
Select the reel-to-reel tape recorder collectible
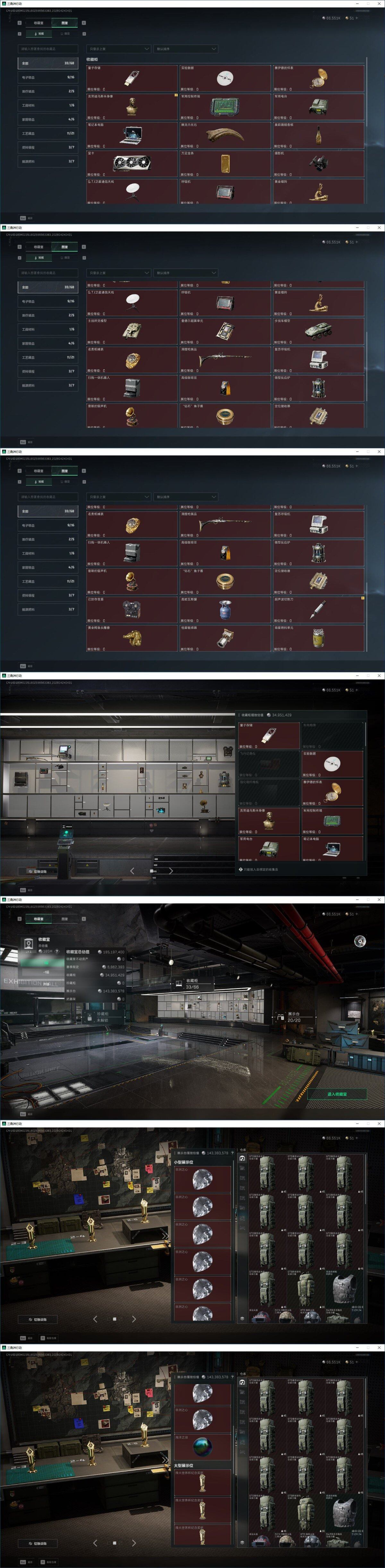tap(132, 610)
